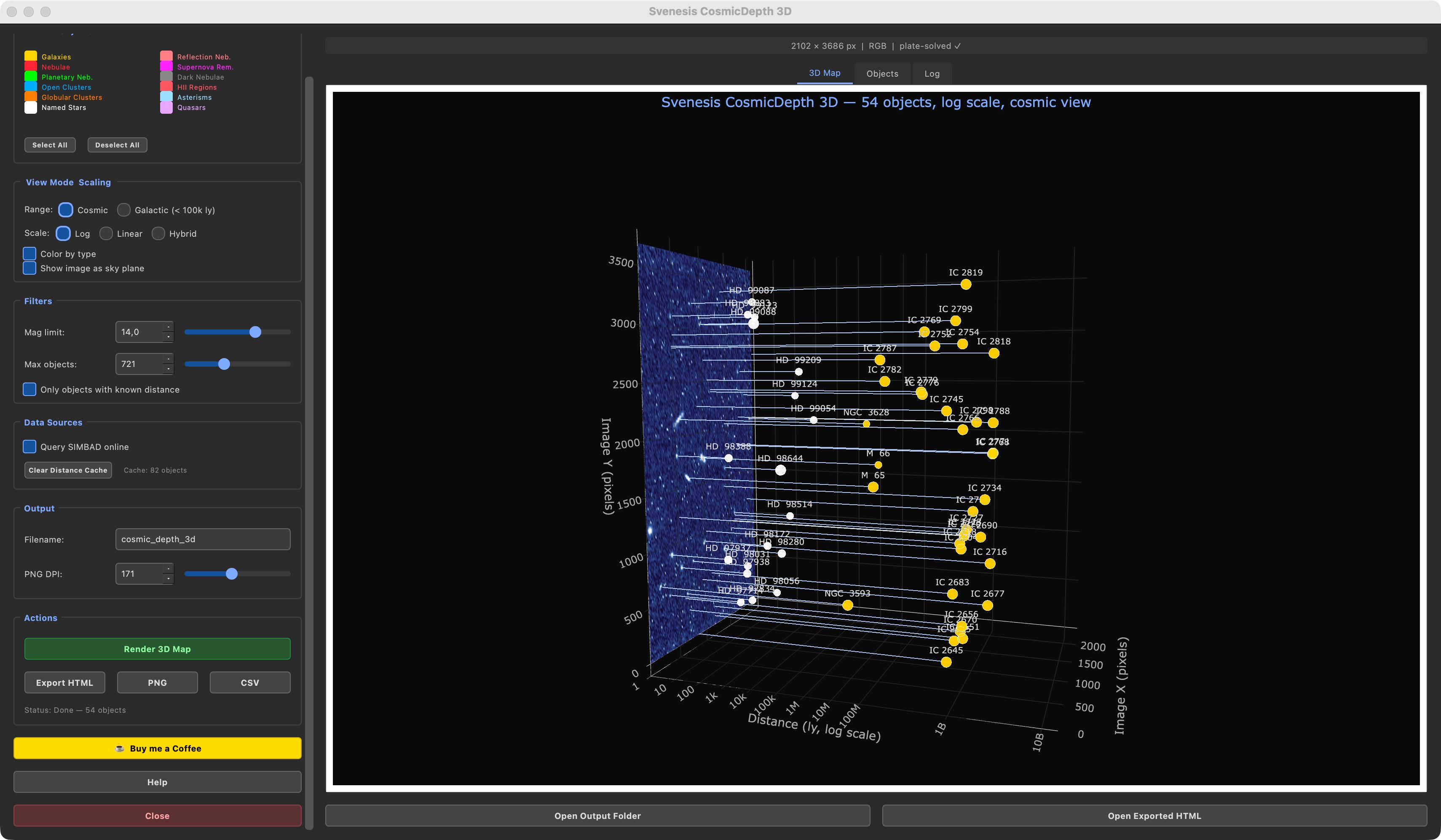This screenshot has height=840, width=1441.
Task: Switch to the Objects tab
Action: pyautogui.click(x=882, y=73)
